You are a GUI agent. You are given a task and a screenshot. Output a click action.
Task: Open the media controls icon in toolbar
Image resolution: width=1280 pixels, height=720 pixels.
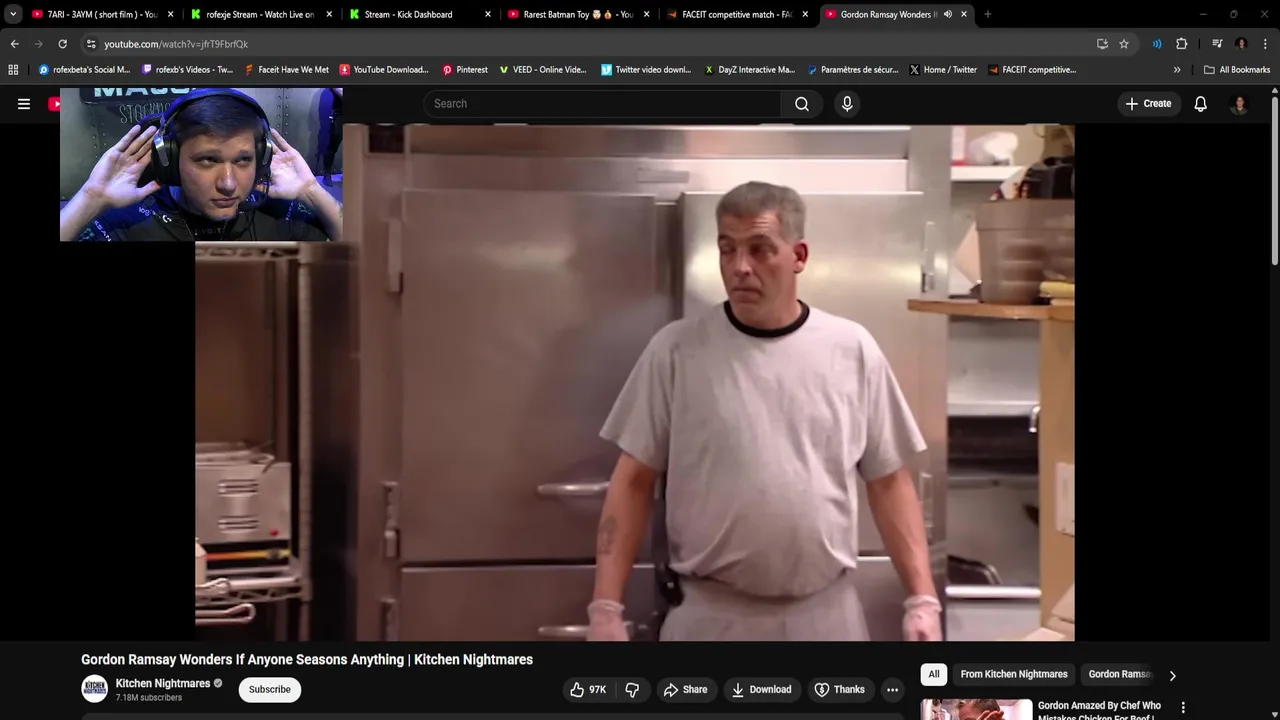coord(1217,44)
